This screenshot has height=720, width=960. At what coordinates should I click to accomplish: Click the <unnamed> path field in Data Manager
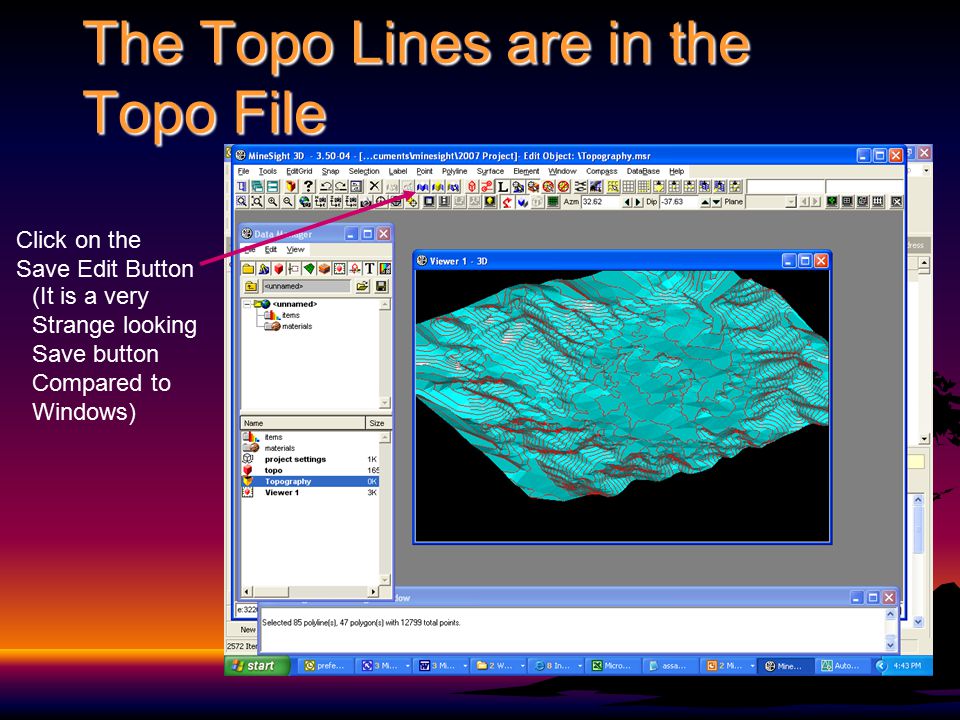[306, 286]
